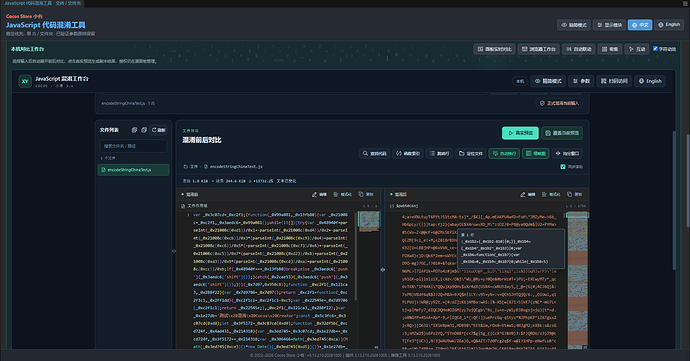The width and height of the screenshot is (690, 361).
Task: Toggle the green minimap button
Action: (536, 153)
